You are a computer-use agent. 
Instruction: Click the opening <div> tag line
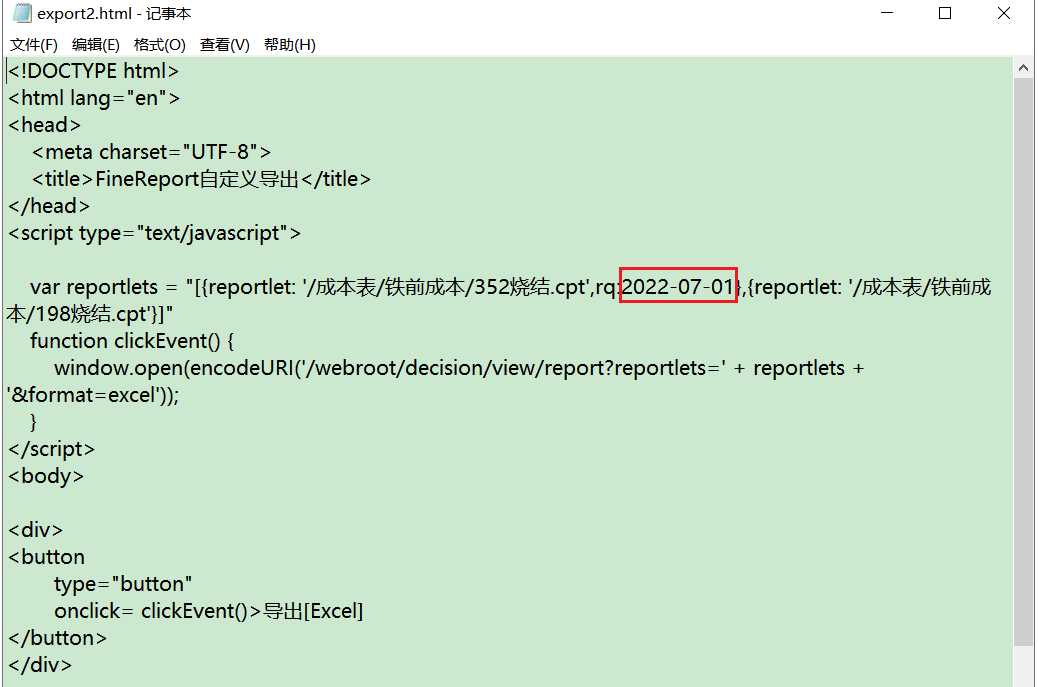click(x=36, y=530)
